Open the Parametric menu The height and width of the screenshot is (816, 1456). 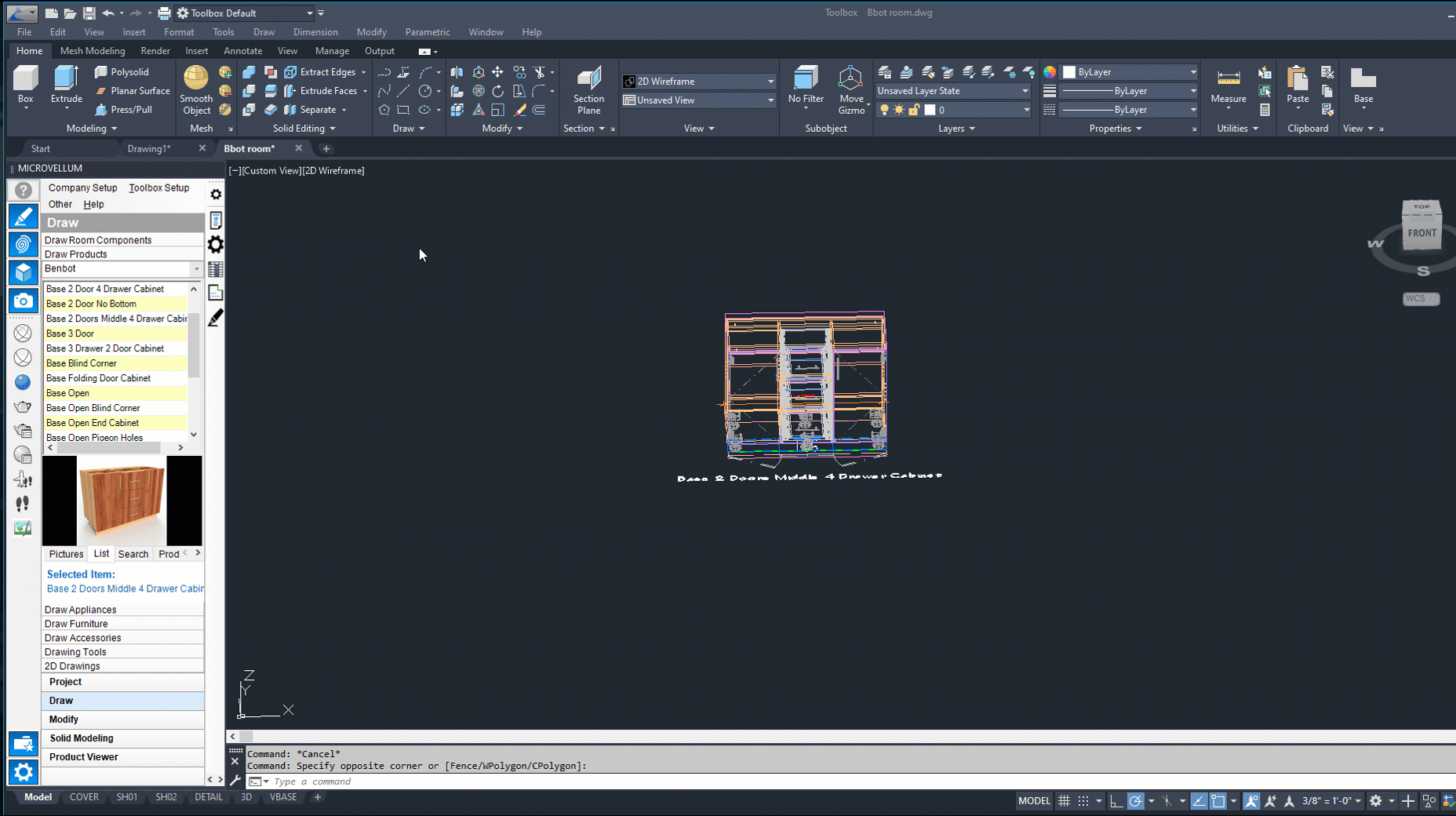coord(427,32)
